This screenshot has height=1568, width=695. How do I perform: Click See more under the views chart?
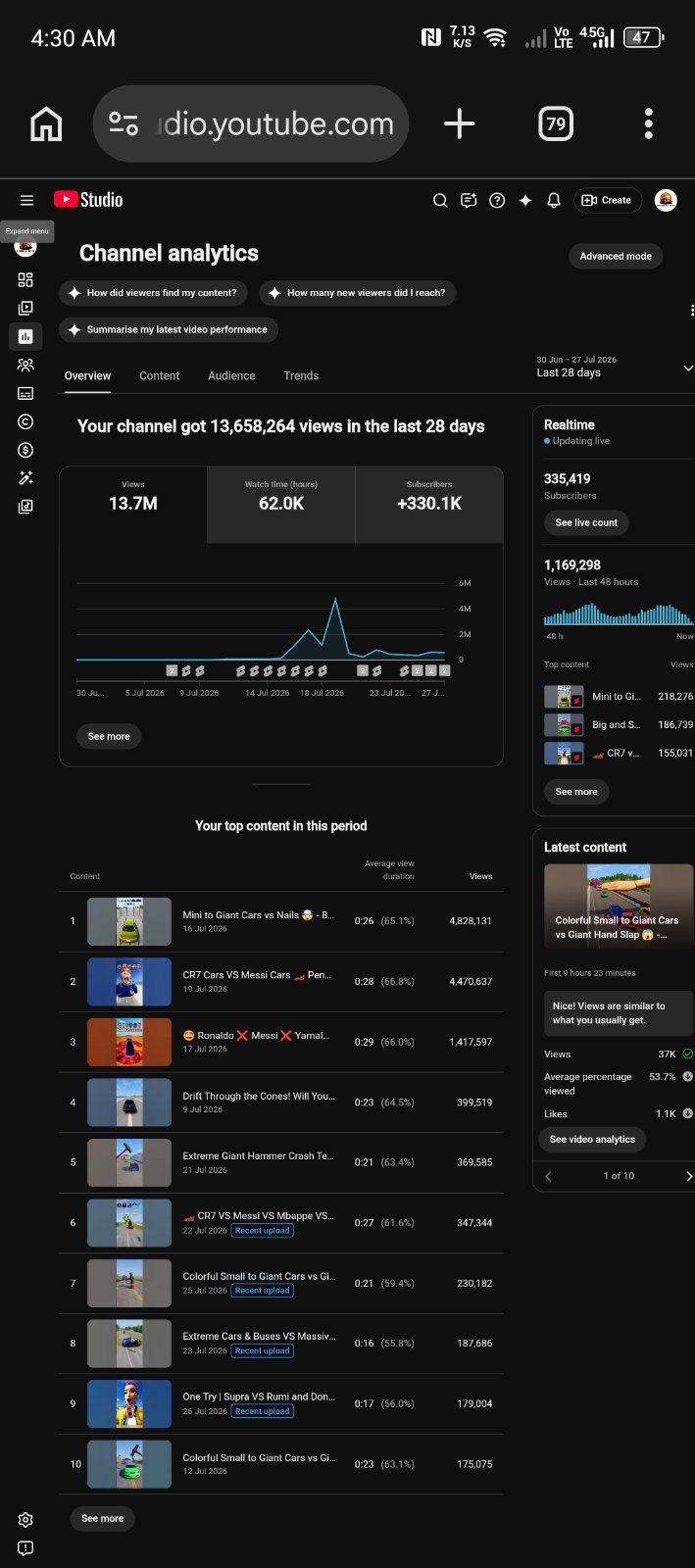[109, 736]
